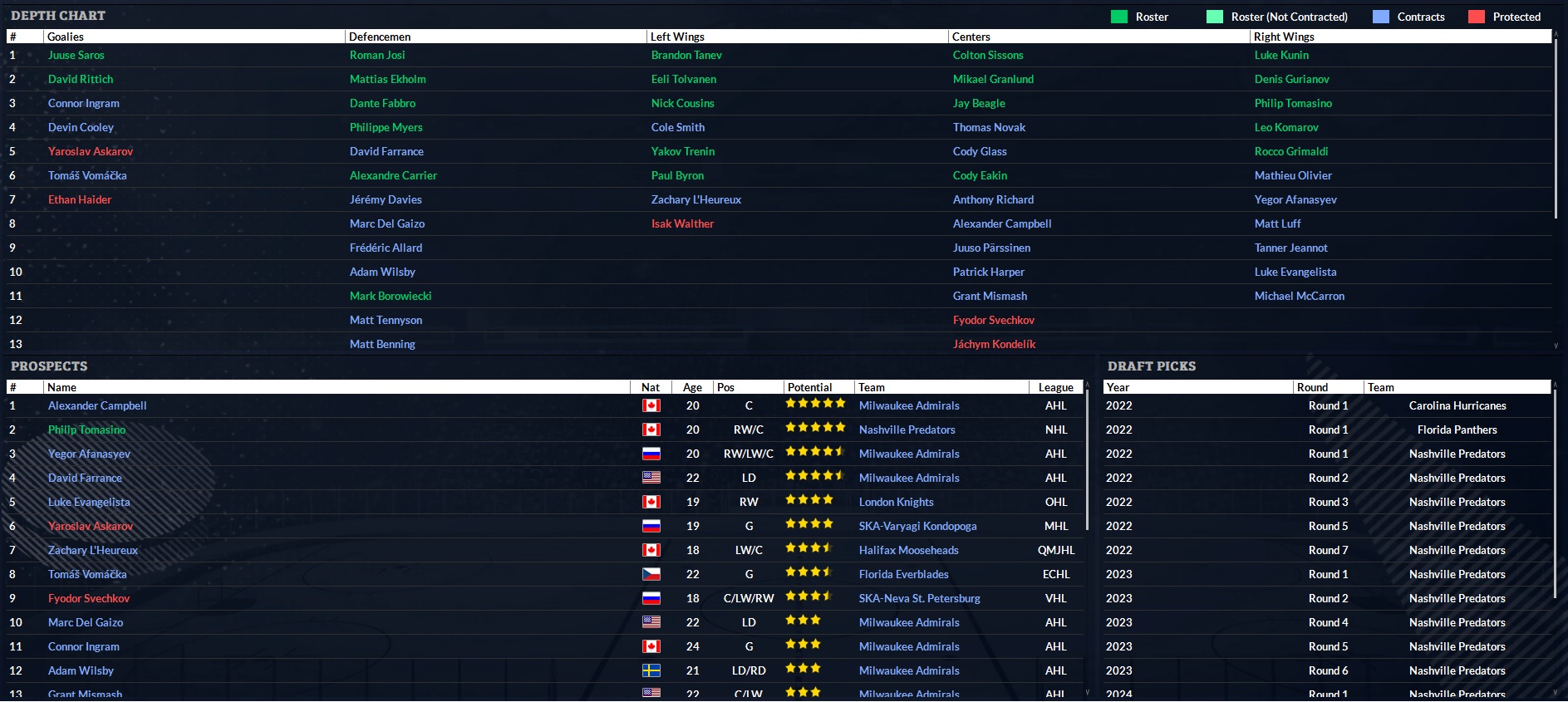Click the blue Contracts legend swatch
The image size is (1568, 702).
tap(1380, 17)
